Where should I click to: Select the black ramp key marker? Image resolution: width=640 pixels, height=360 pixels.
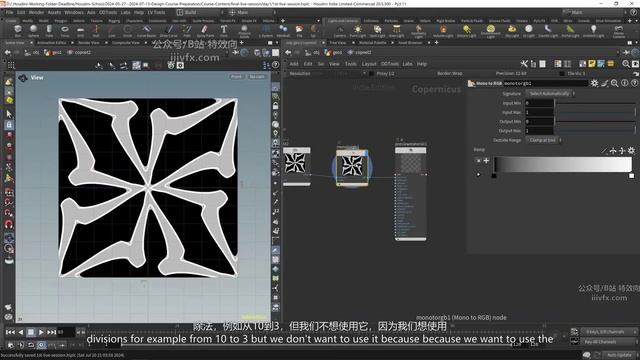[494, 176]
